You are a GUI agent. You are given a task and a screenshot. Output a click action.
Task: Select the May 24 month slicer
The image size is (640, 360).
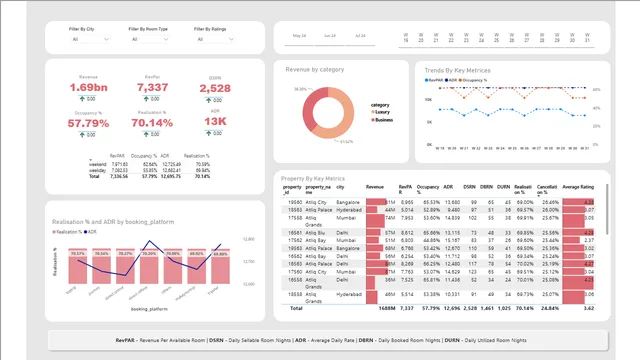tap(299, 36)
